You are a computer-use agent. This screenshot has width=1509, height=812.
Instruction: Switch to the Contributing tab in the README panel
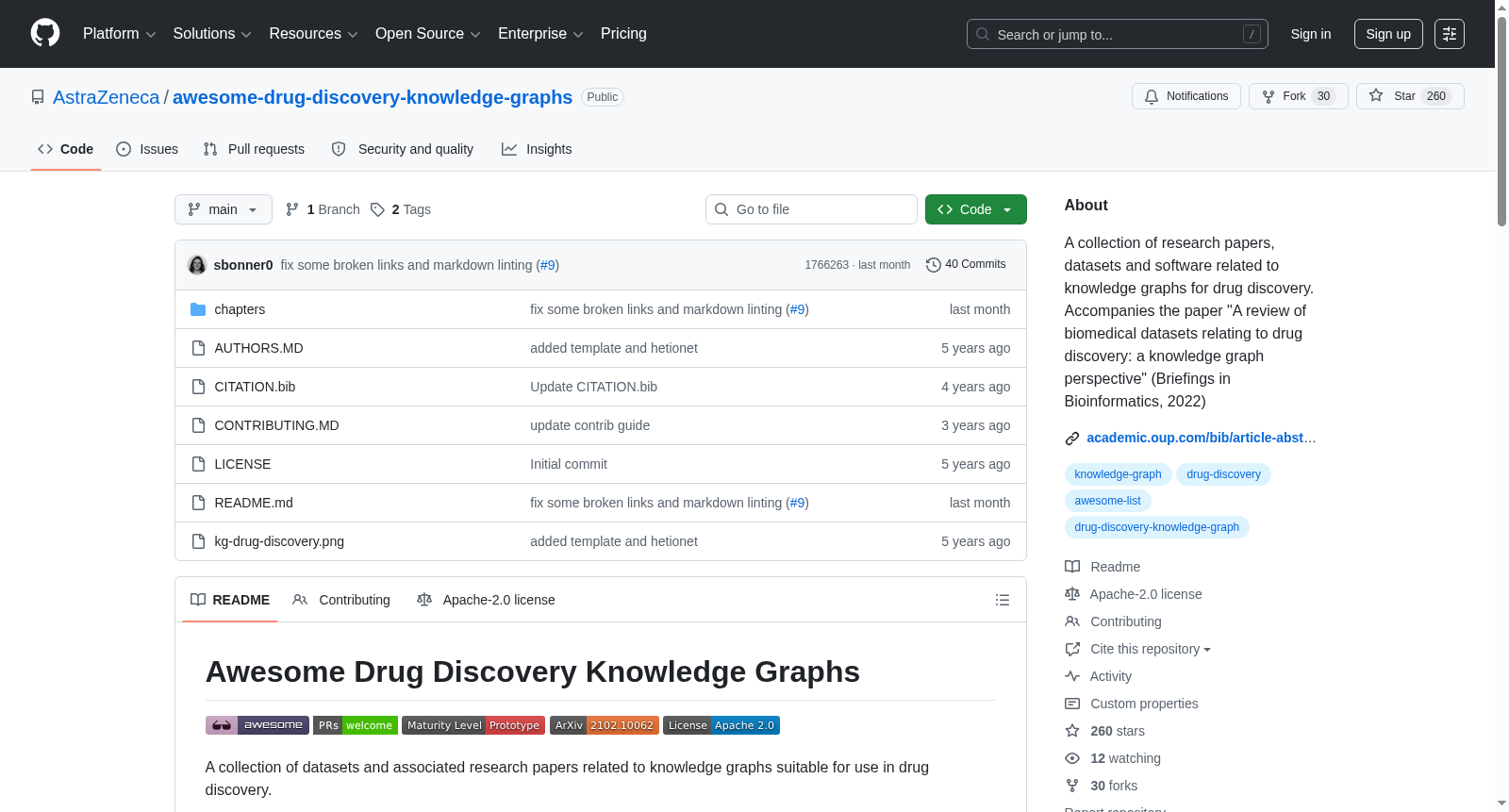(x=341, y=600)
